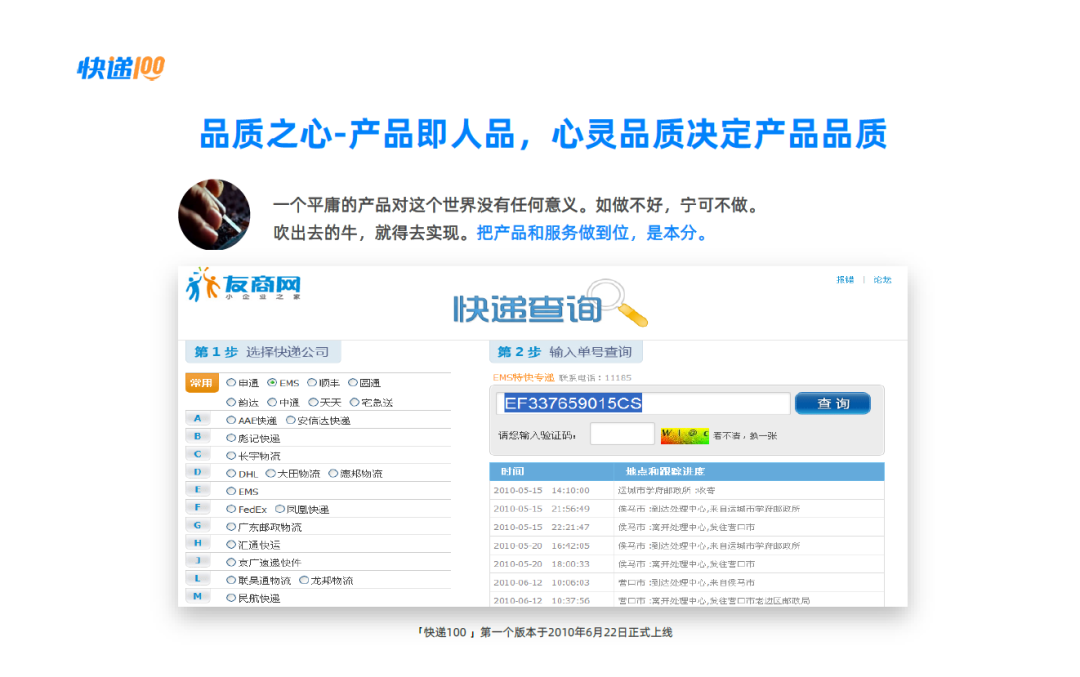
Task: Click the colorful captcha image
Action: pyautogui.click(x=685, y=435)
